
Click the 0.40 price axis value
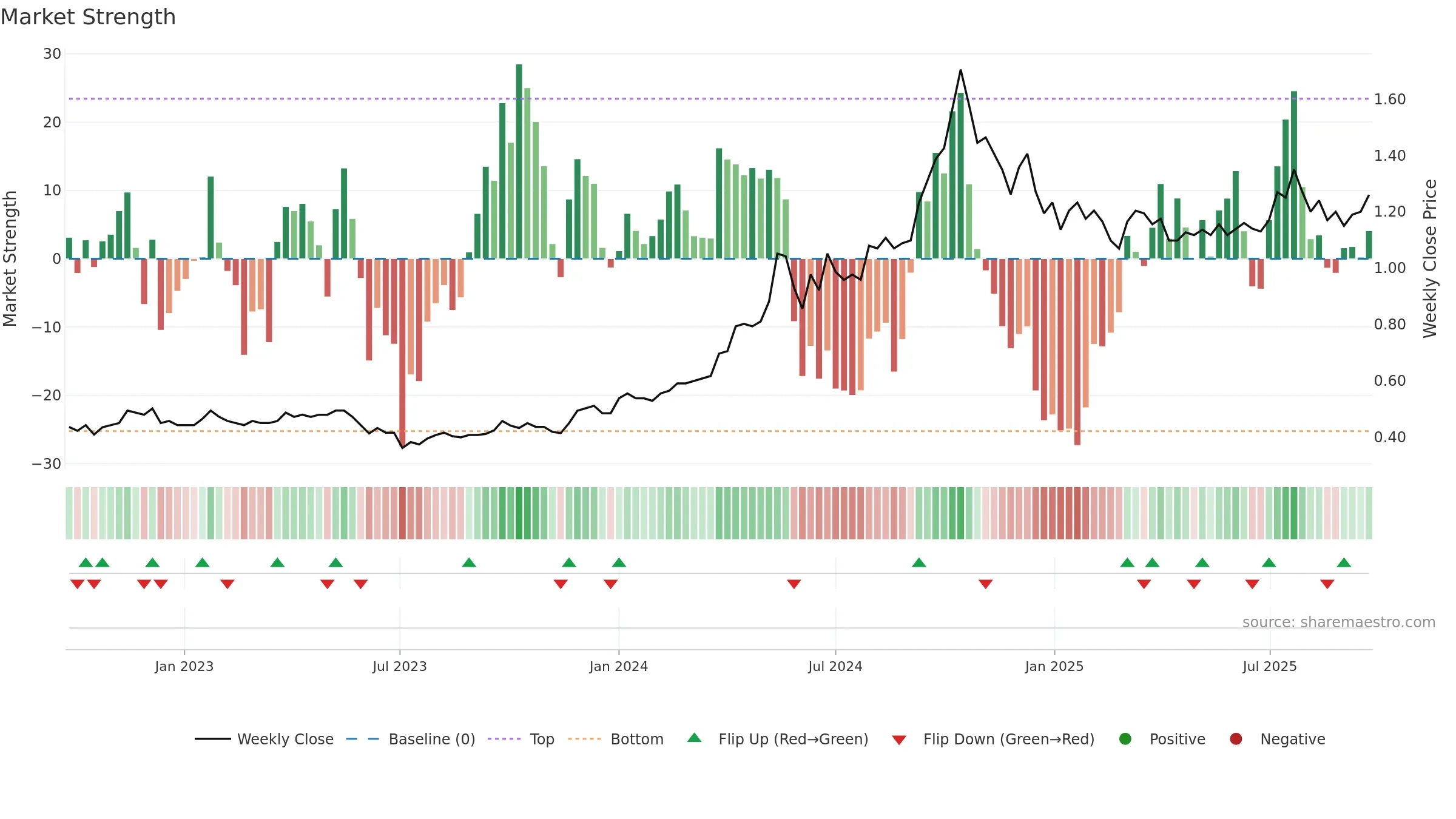click(x=1390, y=437)
